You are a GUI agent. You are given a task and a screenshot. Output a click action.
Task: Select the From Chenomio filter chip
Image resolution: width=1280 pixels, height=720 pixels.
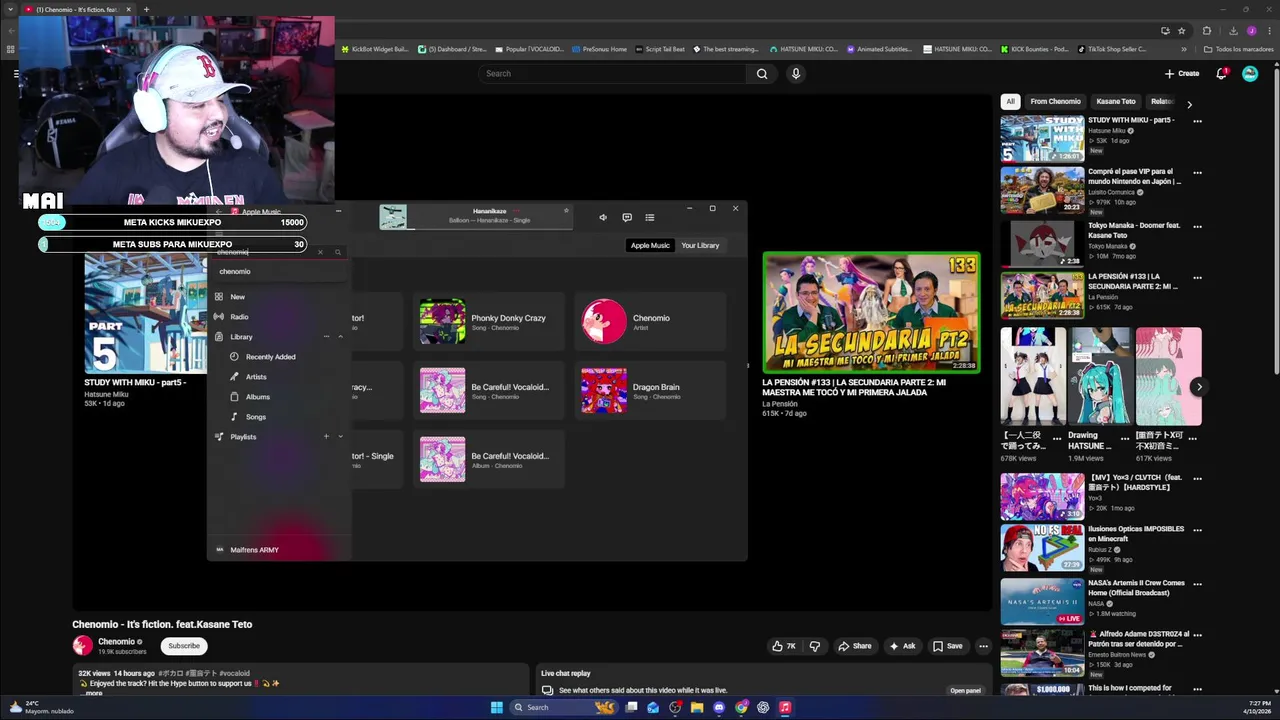coord(1055,101)
